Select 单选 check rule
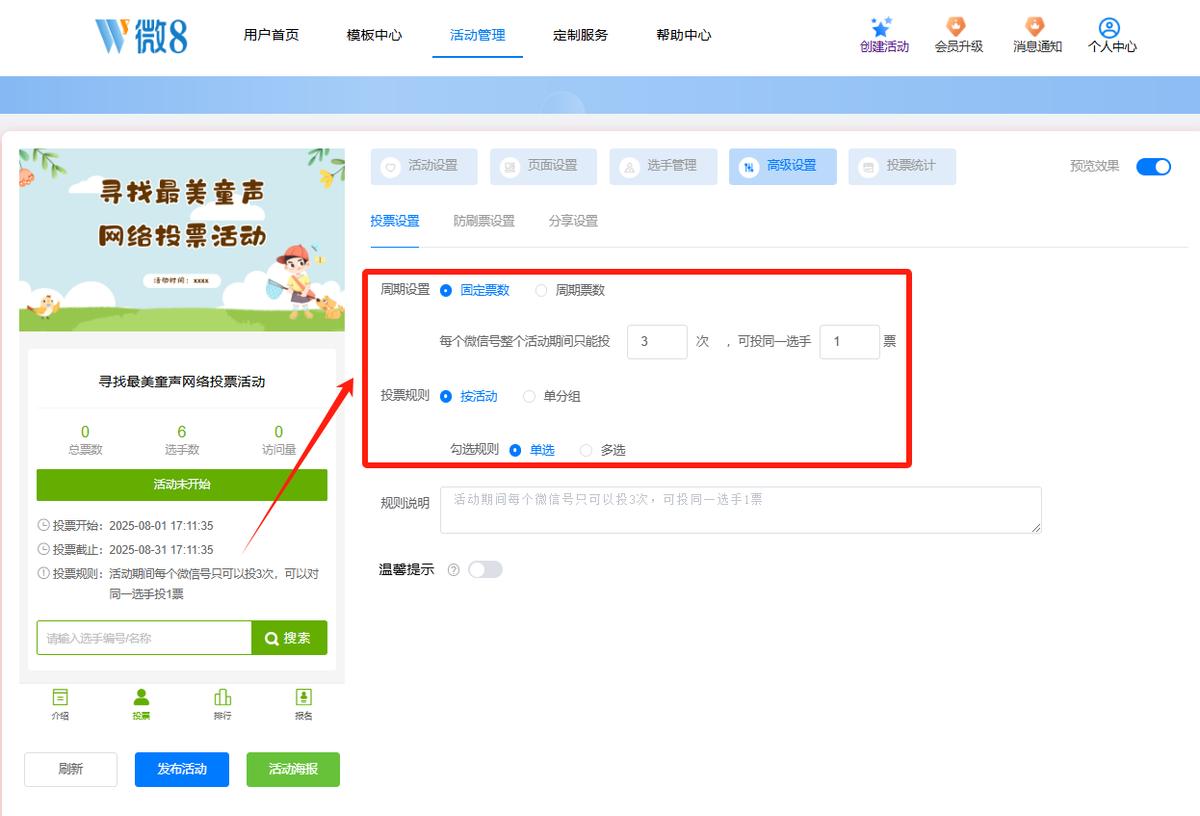The height and width of the screenshot is (816, 1200). click(x=515, y=450)
